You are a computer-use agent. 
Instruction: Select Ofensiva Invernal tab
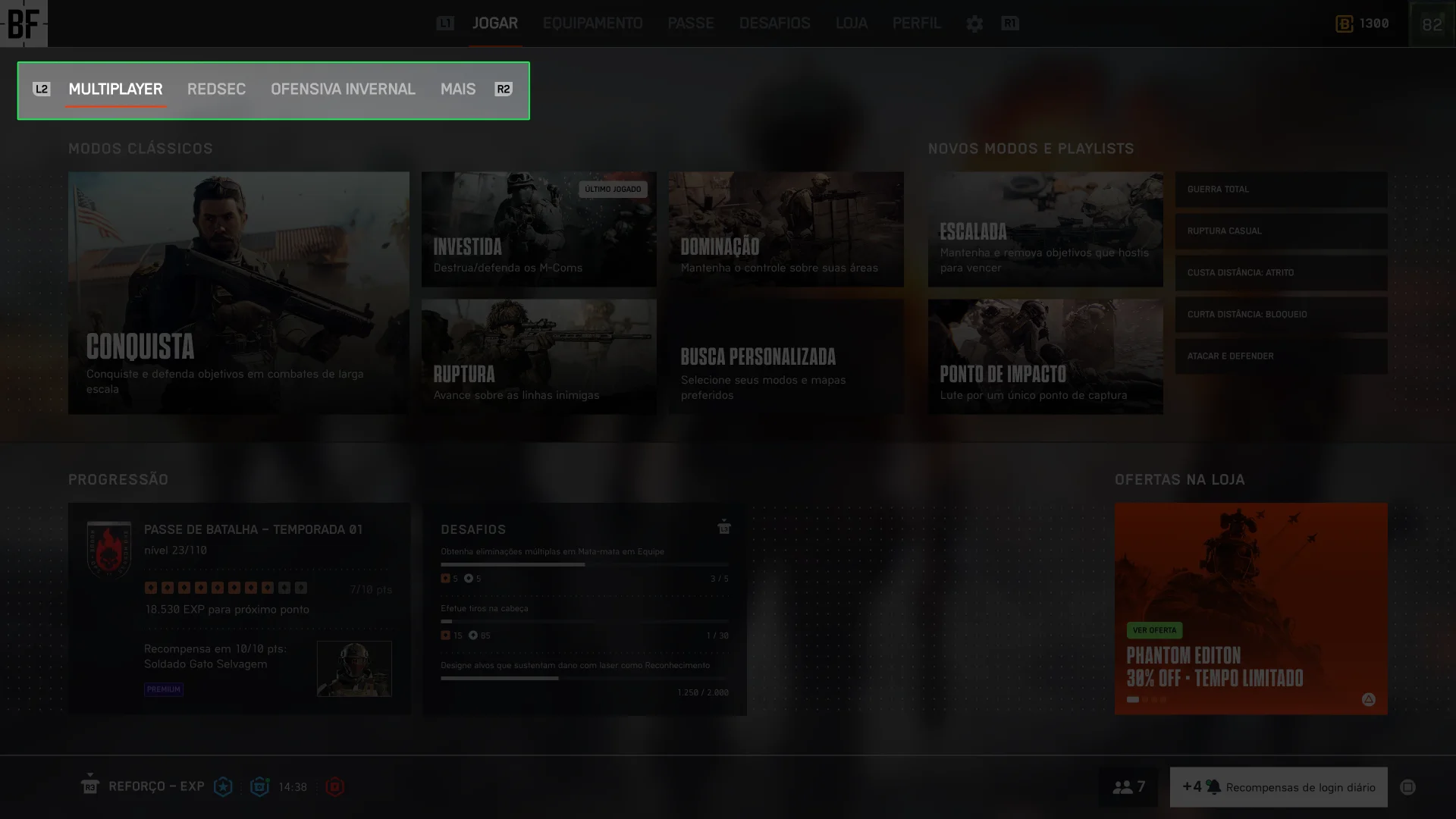pos(343,89)
